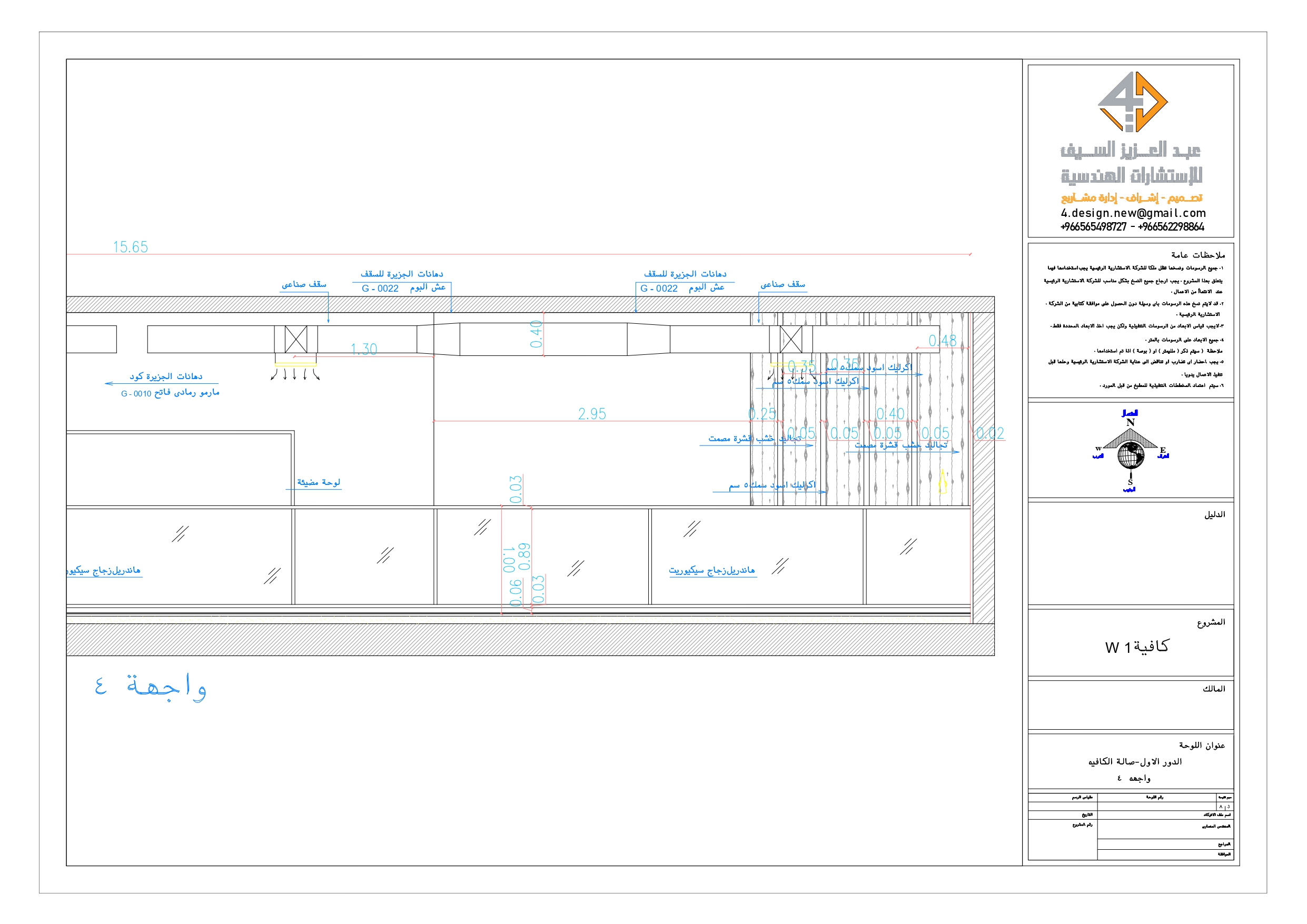Click the orange 'تصميم - إشراف - إدارة مشاريع' tagline
Image resolution: width=1307 pixels, height=924 pixels.
click(x=1132, y=197)
